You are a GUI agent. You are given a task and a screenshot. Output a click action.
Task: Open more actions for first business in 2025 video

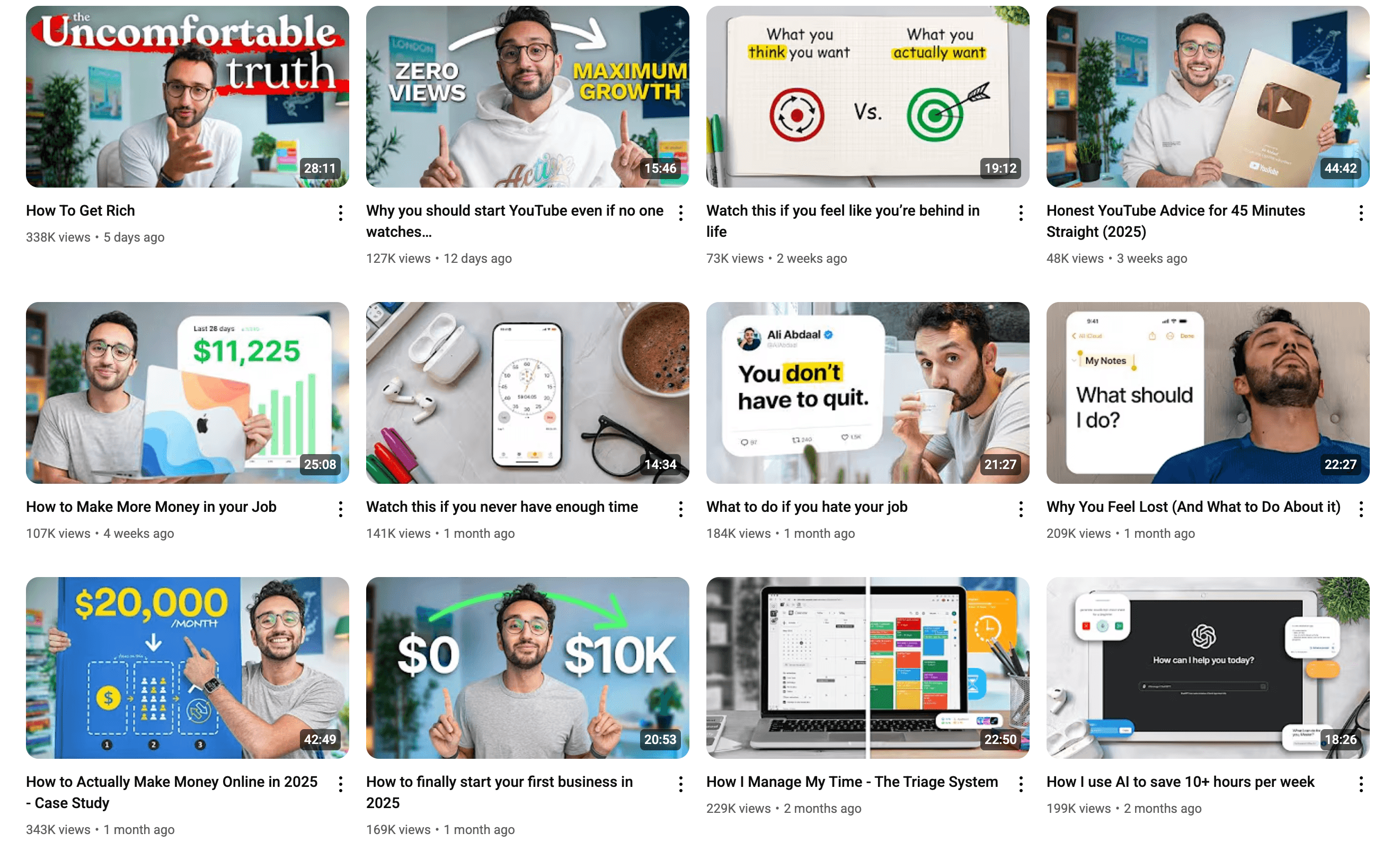click(681, 784)
